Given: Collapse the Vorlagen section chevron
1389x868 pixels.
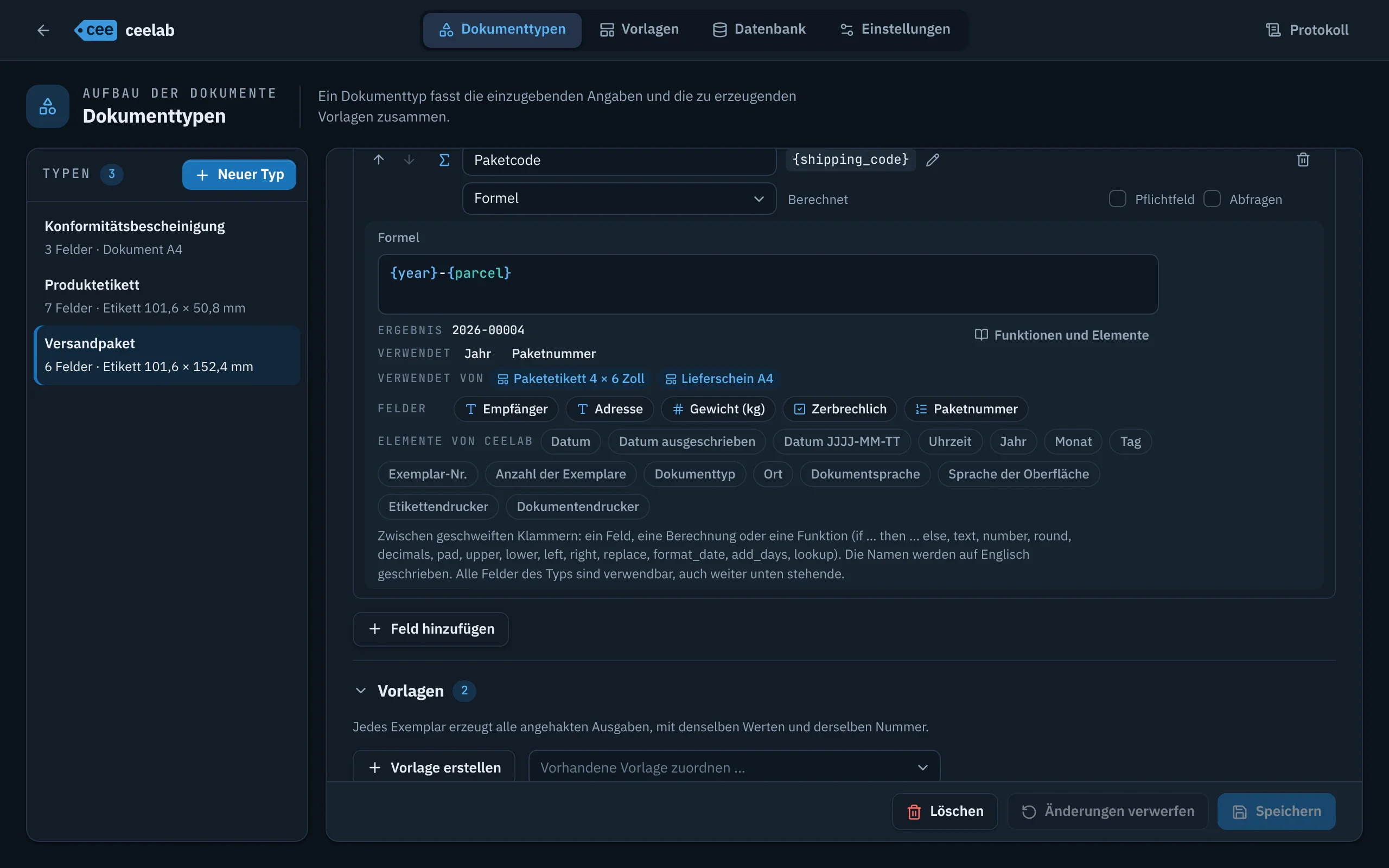Looking at the screenshot, I should (x=360, y=690).
